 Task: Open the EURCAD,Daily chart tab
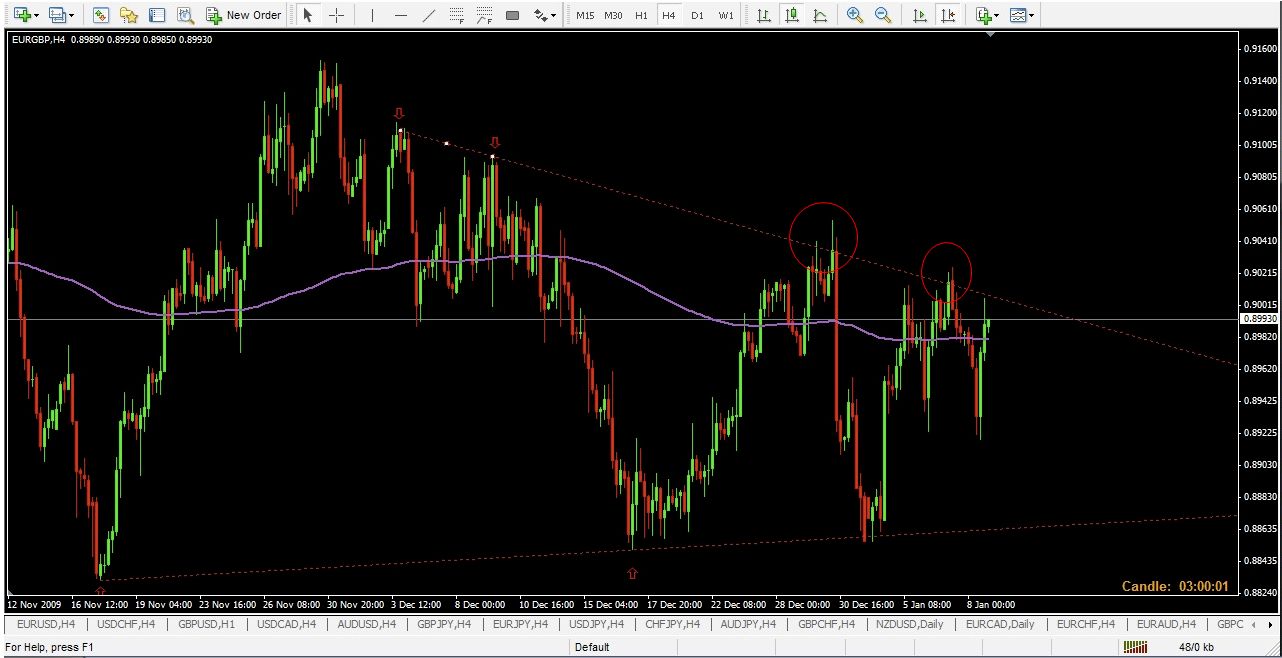coord(1000,624)
